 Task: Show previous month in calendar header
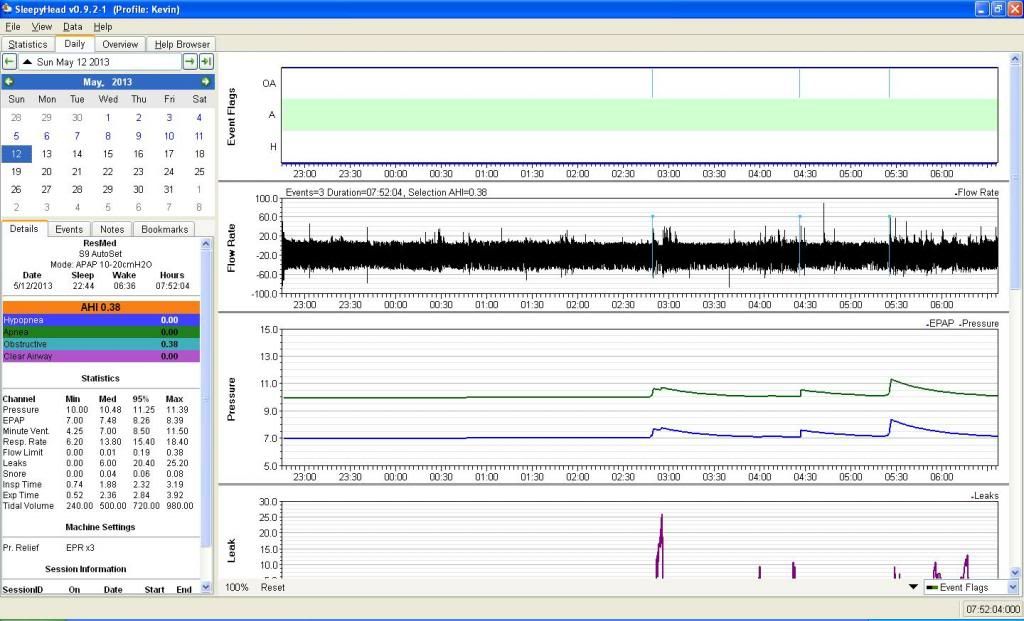pyautogui.click(x=8, y=82)
